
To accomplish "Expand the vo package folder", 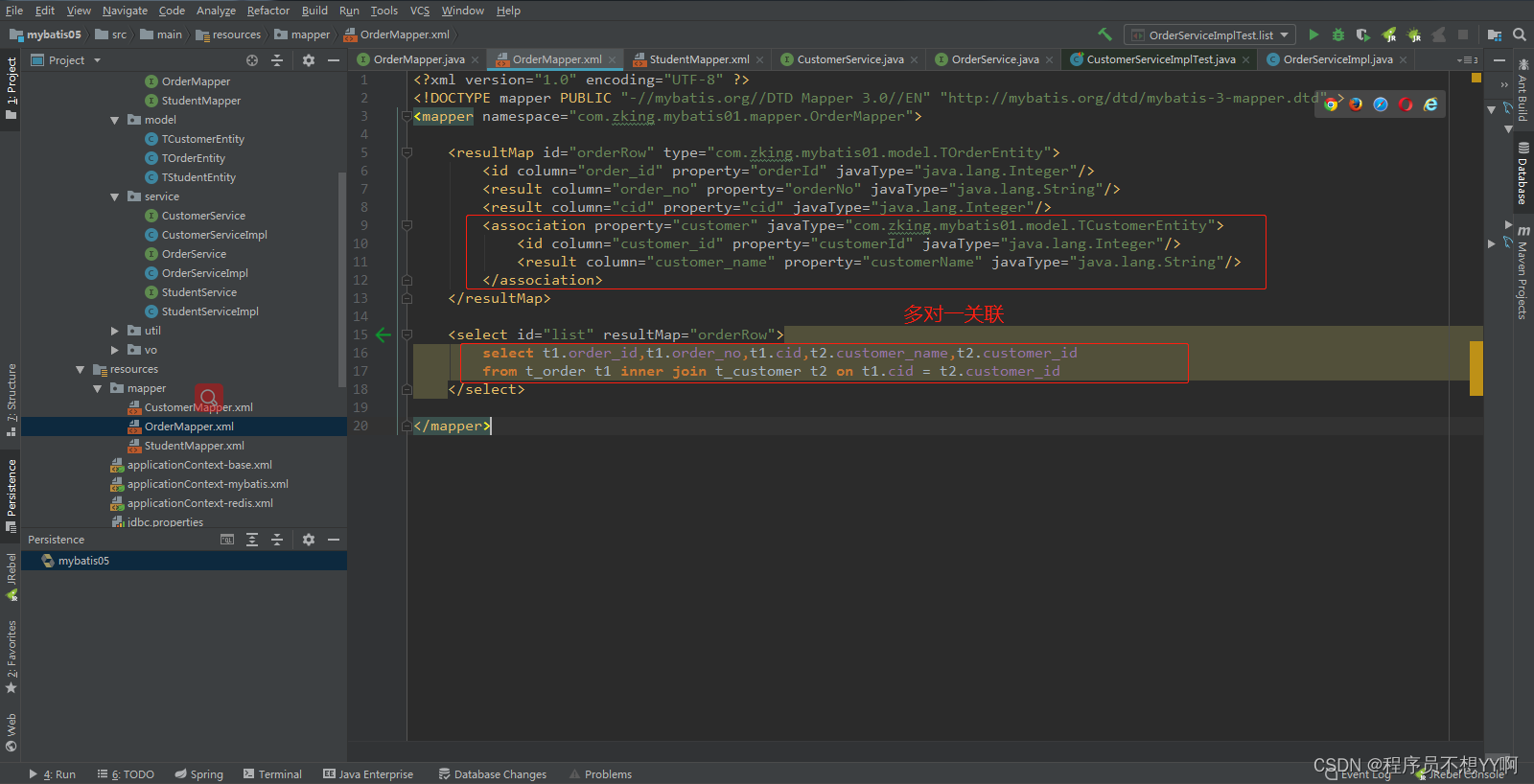I will 115,350.
